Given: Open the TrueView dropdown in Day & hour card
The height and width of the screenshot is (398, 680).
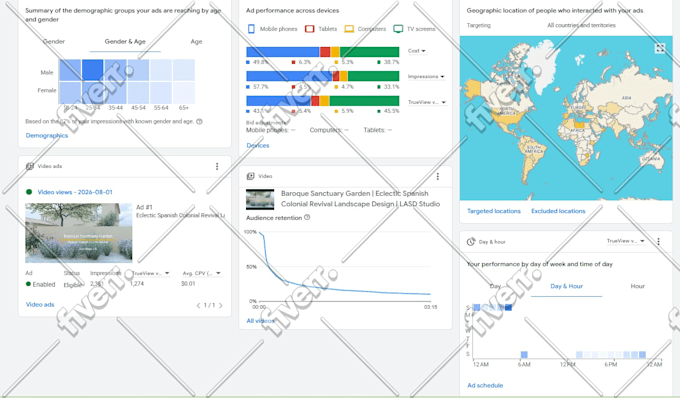Looking at the screenshot, I should pyautogui.click(x=625, y=241).
